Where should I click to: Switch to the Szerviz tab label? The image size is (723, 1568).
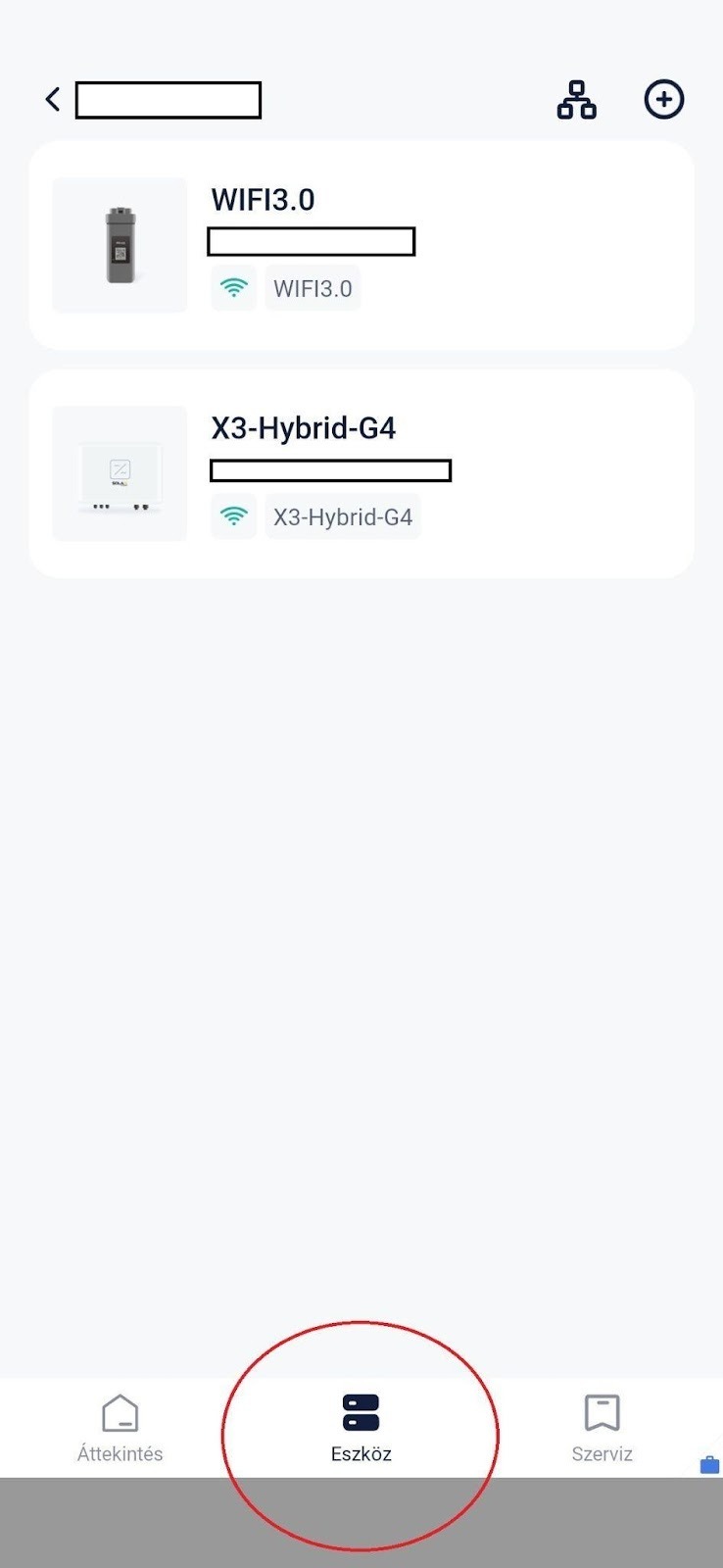(x=602, y=1453)
